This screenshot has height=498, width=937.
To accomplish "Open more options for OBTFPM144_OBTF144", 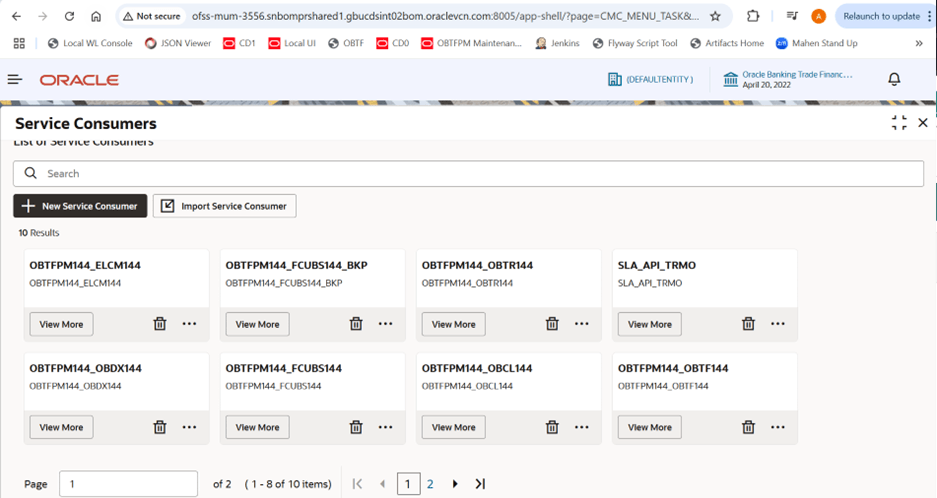I will click(777, 427).
